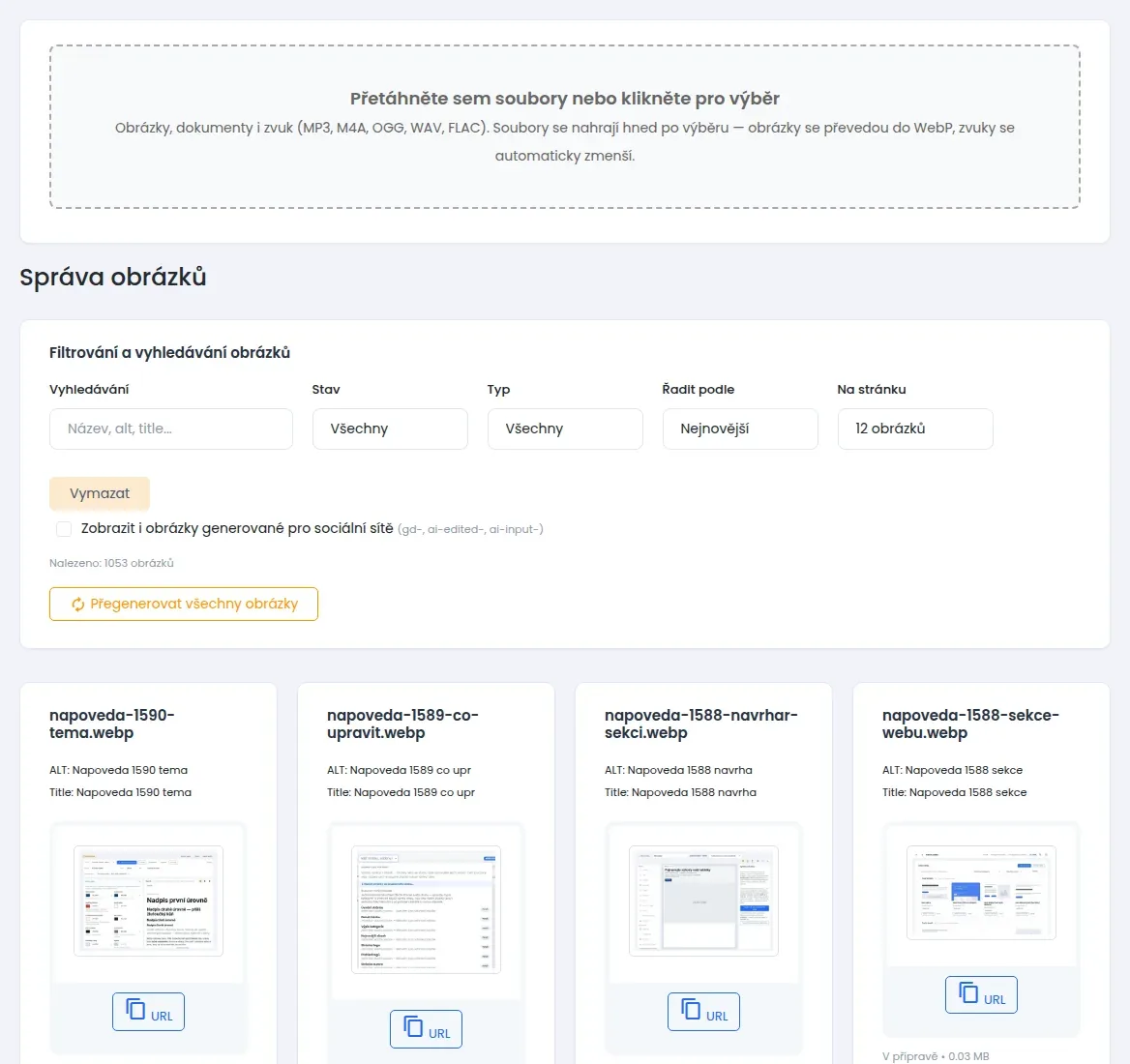Click the refresh icon on Přegenerovat všechny obrázky

click(77, 605)
